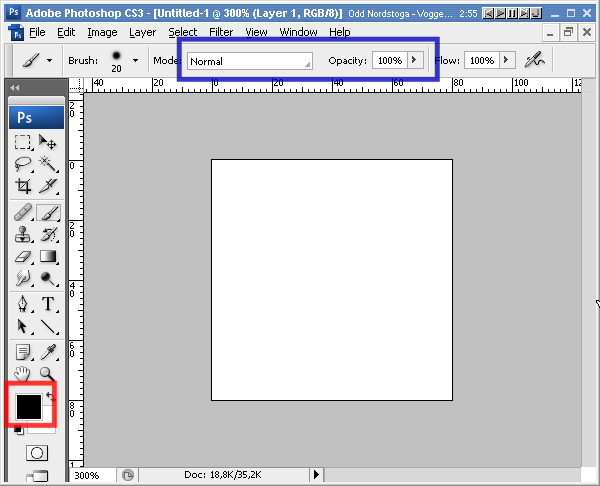Open the Image menu
The image size is (600, 486).
(102, 32)
